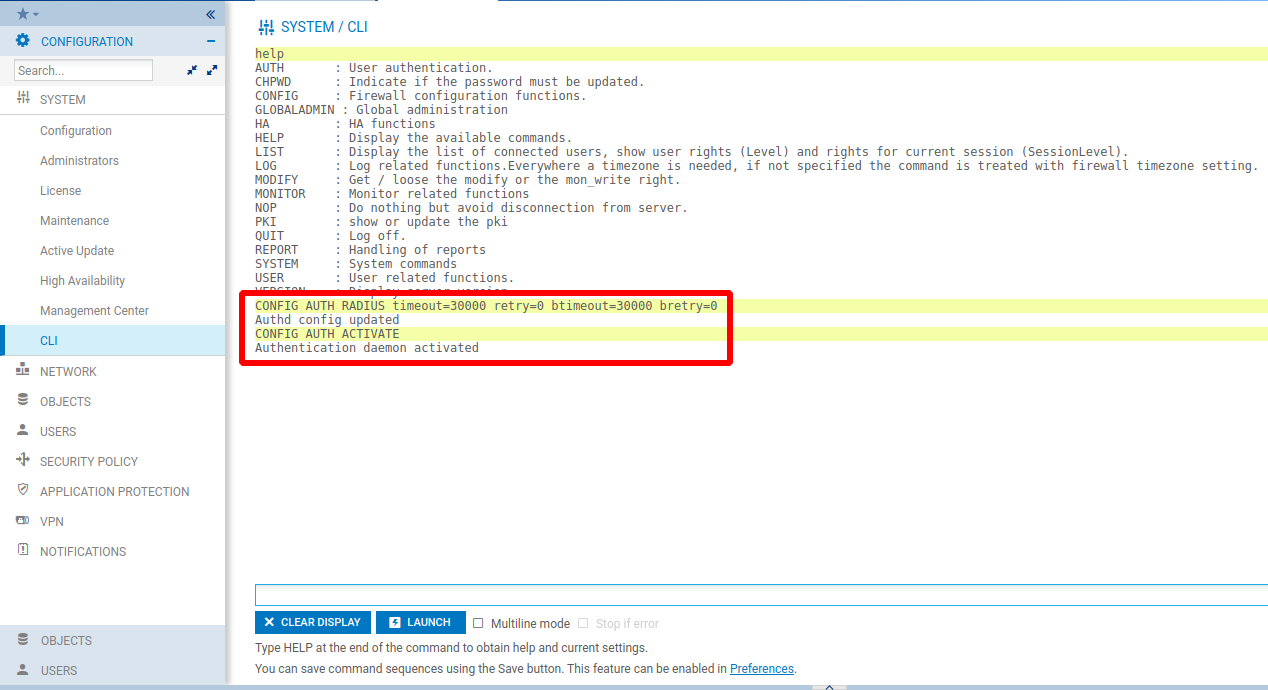Open the favorites star dropdown
1268x690 pixels.
click(x=28, y=14)
